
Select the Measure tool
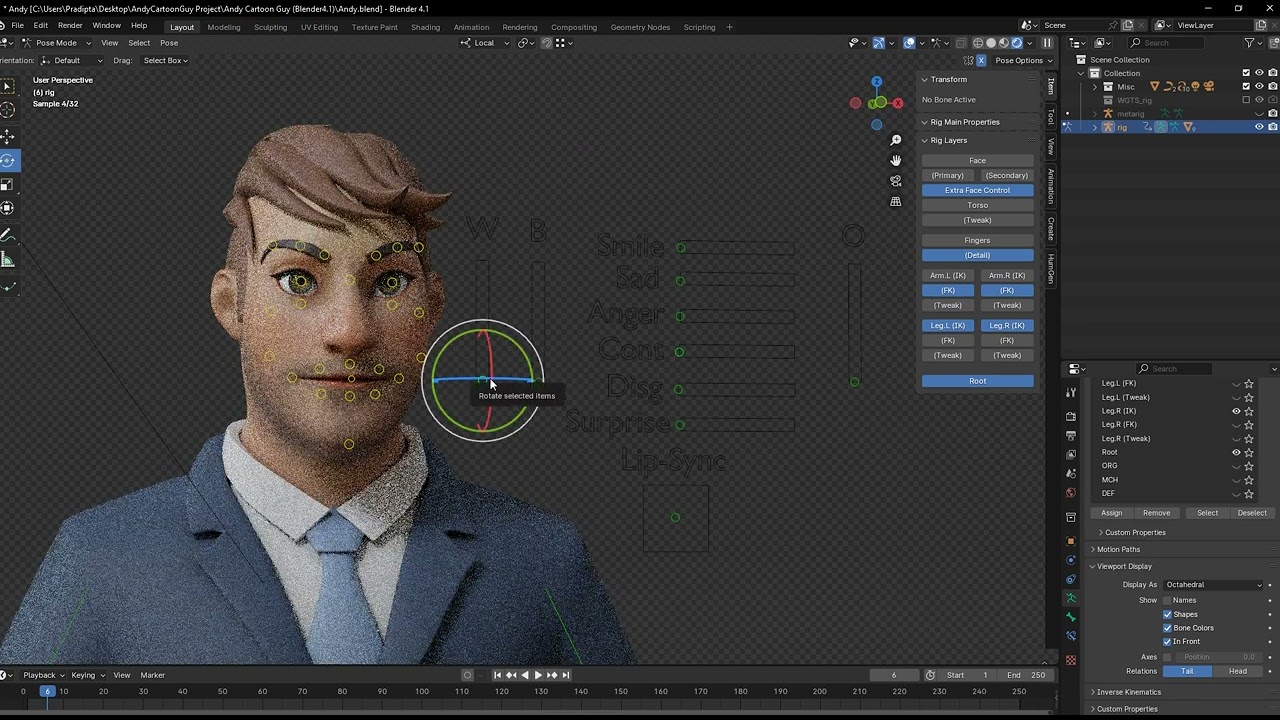(x=7, y=260)
